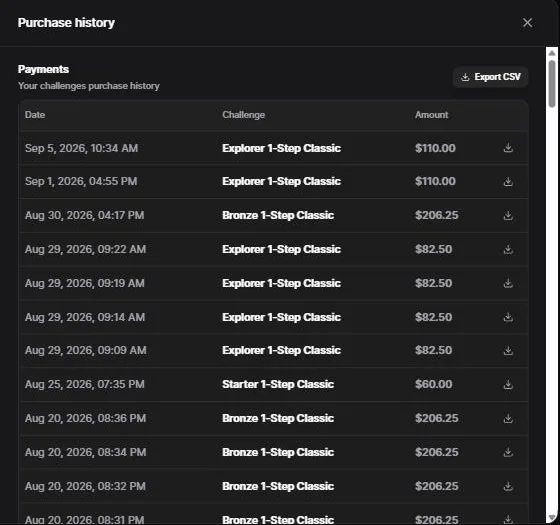560x525 pixels.
Task: Download receipt for Aug 30, 04:17 PM payment
Action: (x=508, y=215)
